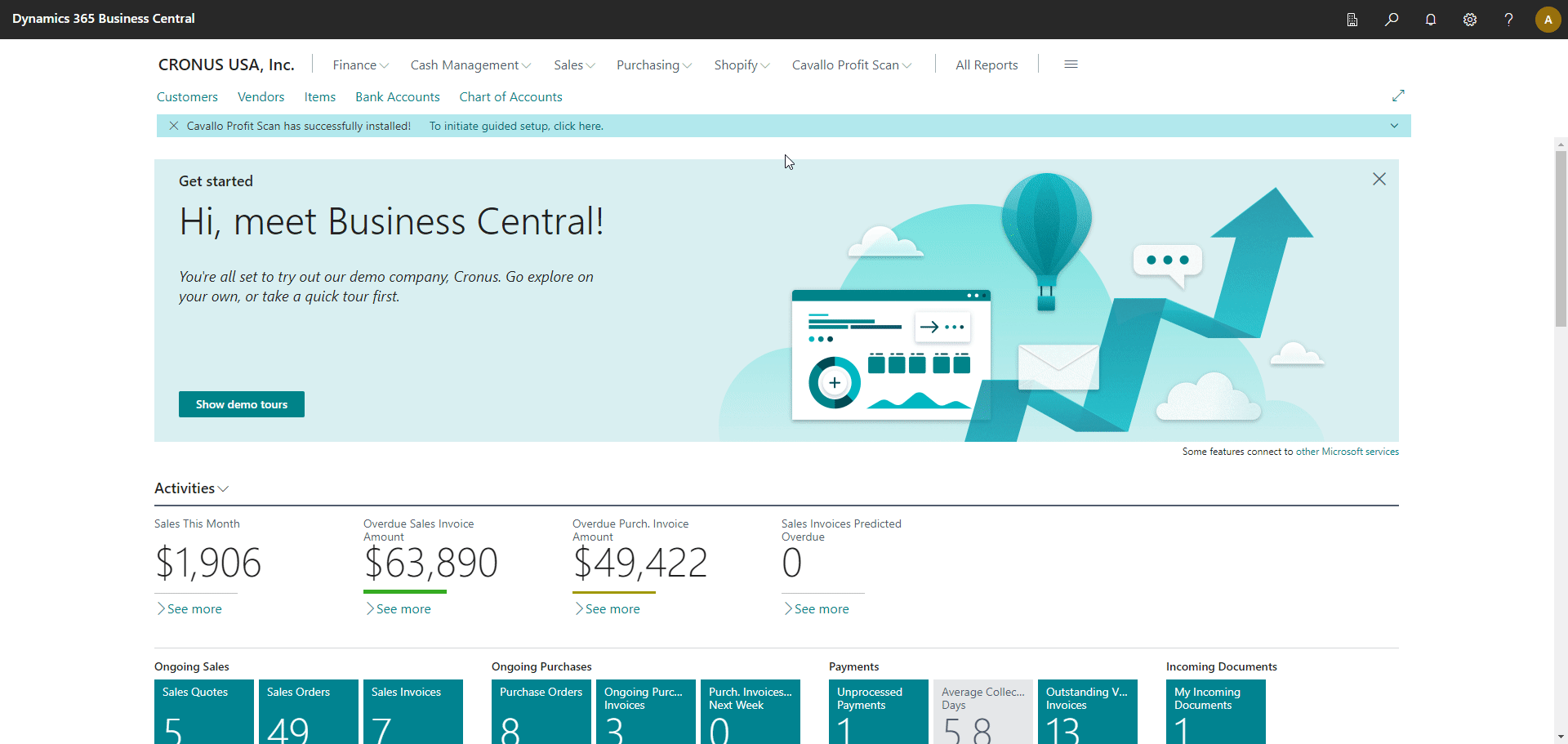Open the Sales Orders tile

click(x=308, y=712)
